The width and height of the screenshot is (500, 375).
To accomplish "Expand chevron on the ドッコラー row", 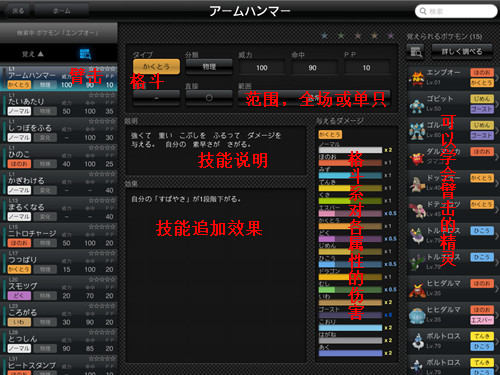I will tap(497, 183).
